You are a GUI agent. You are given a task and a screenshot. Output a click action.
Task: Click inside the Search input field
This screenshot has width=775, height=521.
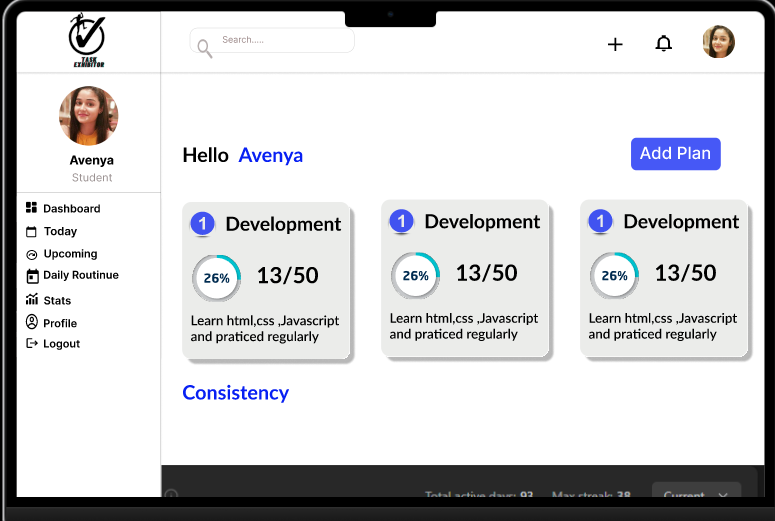[280, 40]
